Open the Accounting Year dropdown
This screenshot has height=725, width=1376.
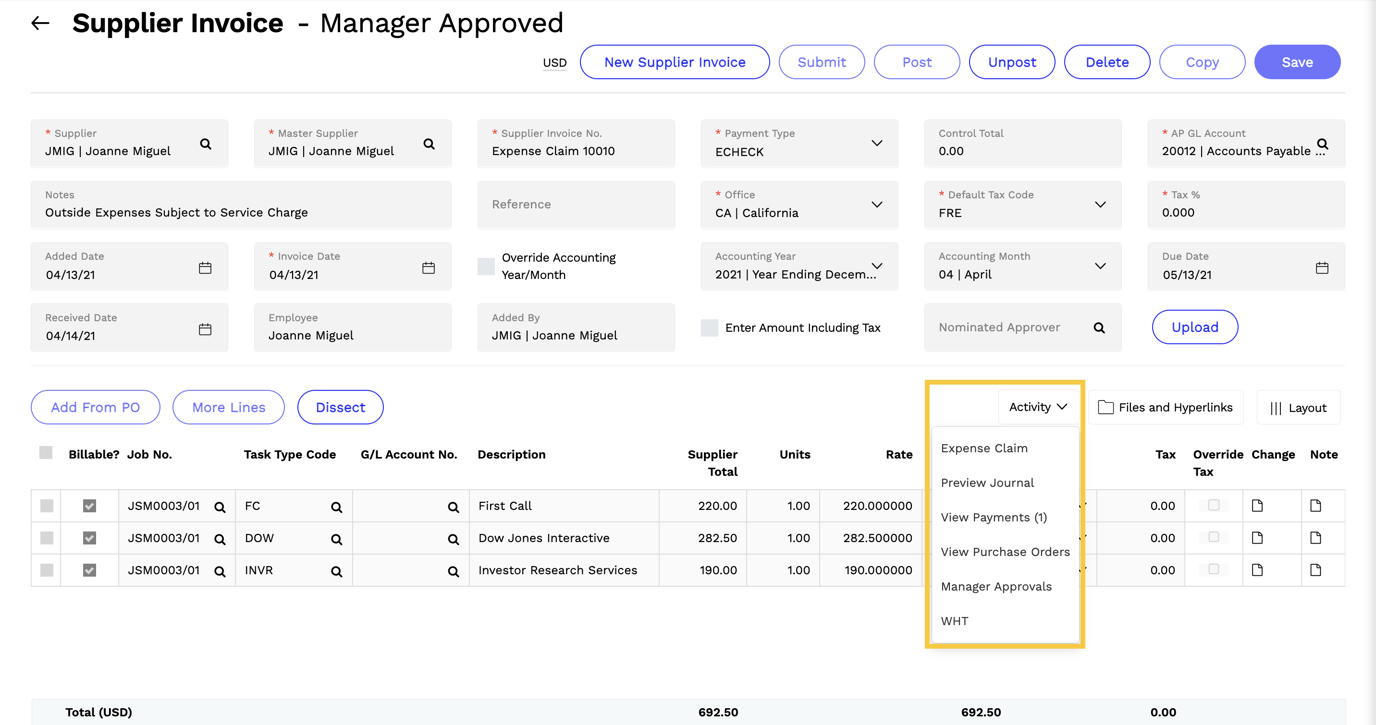click(x=877, y=267)
